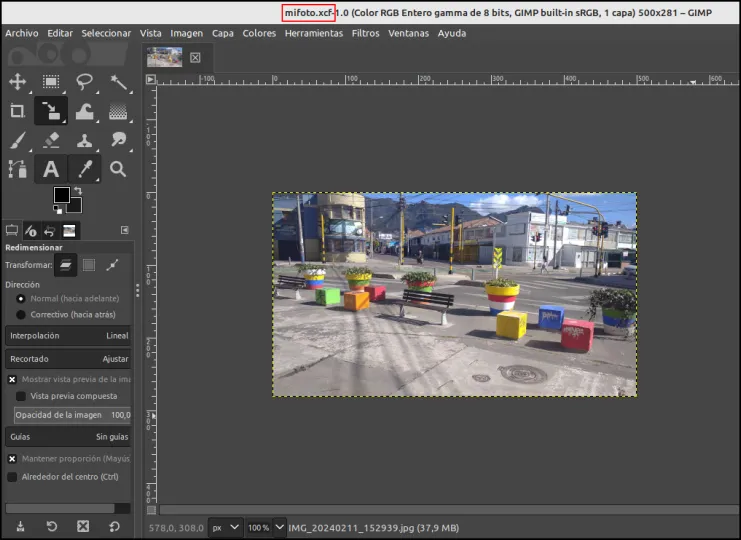Image resolution: width=741 pixels, height=540 pixels.
Task: Open the Editar menu
Action: click(60, 34)
